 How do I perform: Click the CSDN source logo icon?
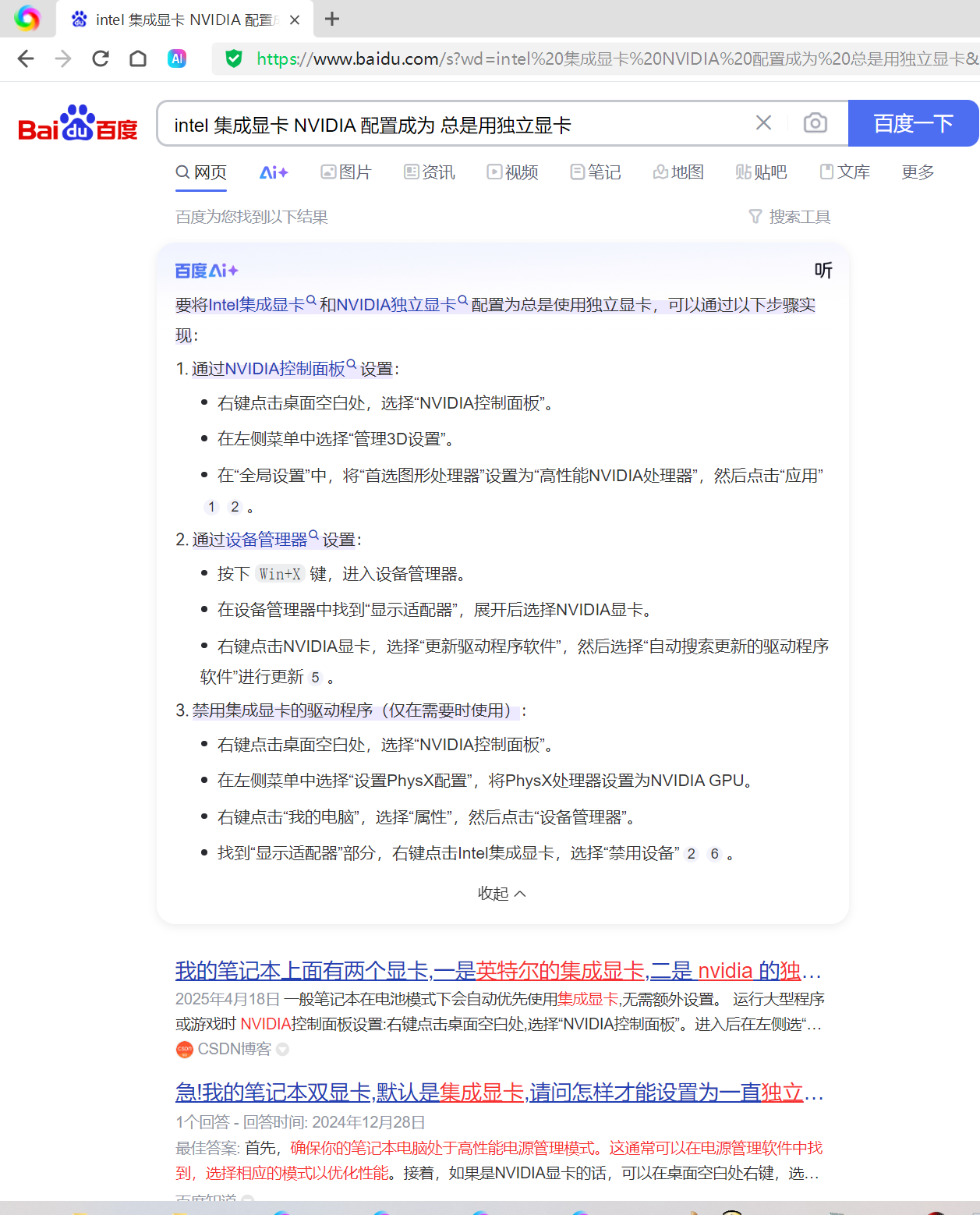[185, 1050]
